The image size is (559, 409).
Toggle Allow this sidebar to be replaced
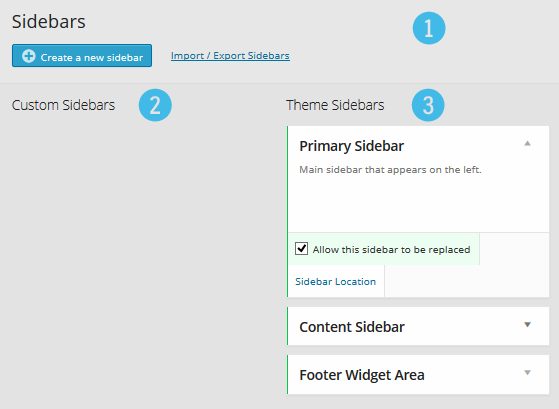(x=301, y=248)
